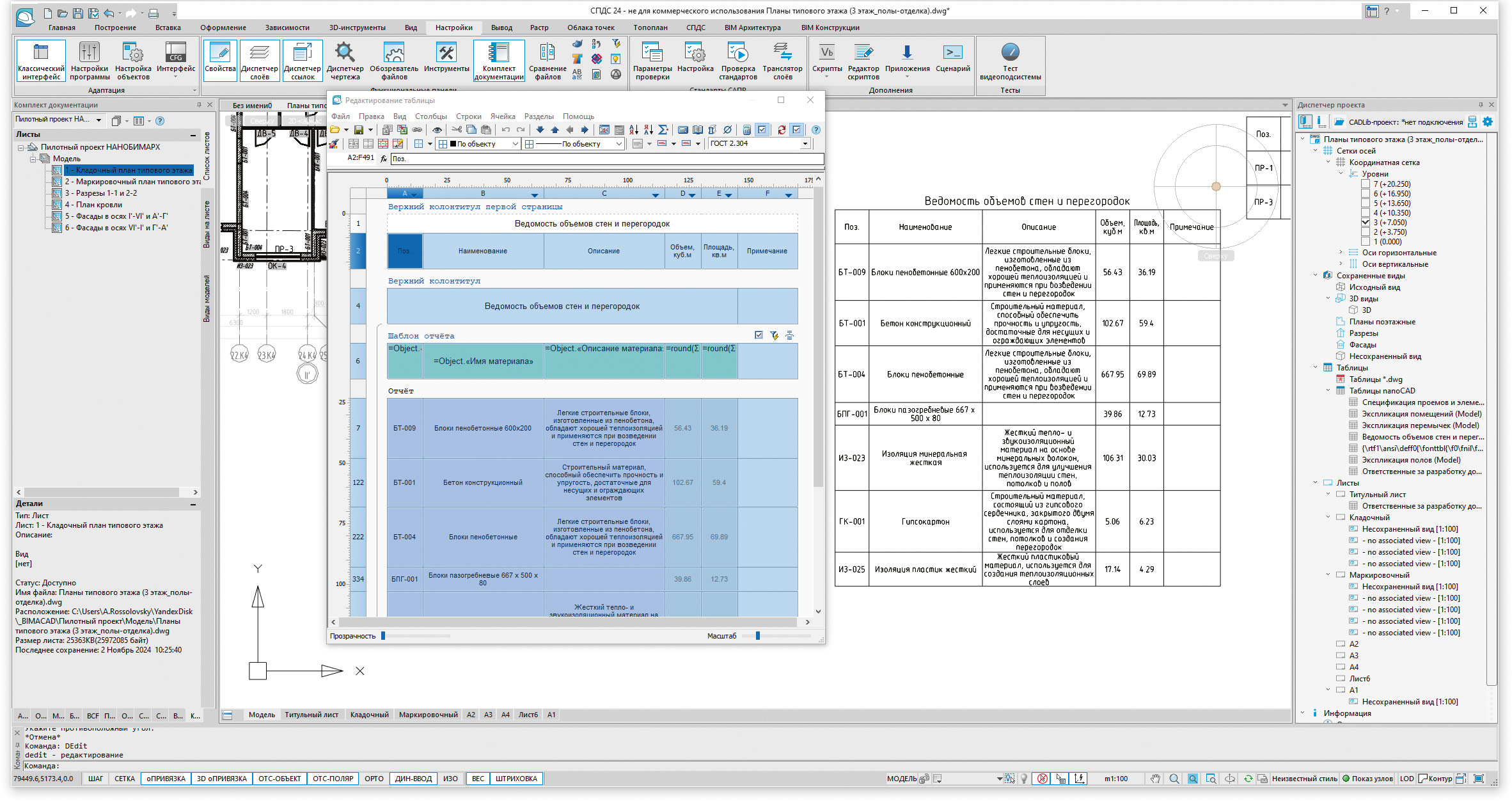Click the zoom magnifier icon in status bar
The height and width of the screenshot is (801, 1512).
click(1174, 779)
